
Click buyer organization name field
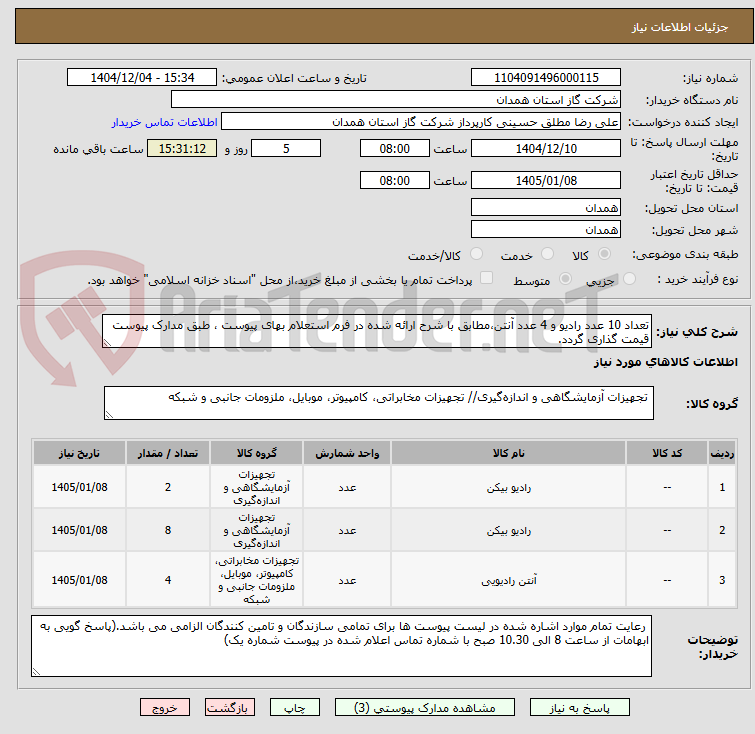396,100
